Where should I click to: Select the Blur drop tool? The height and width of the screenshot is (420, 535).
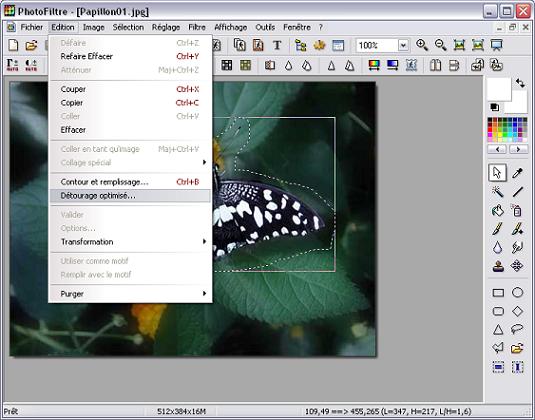[497, 247]
